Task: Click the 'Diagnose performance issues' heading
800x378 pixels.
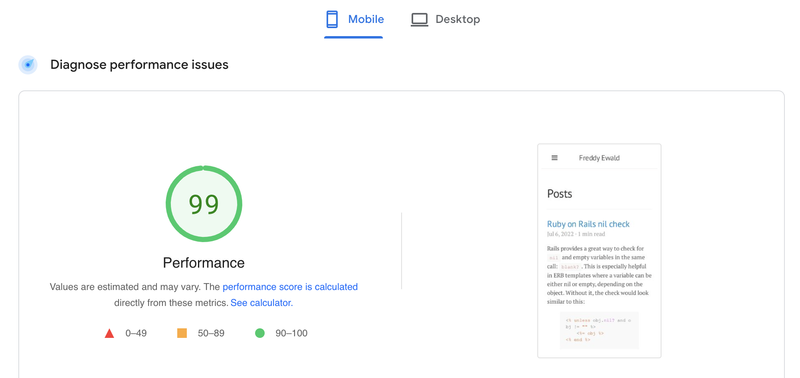Action: pos(139,65)
